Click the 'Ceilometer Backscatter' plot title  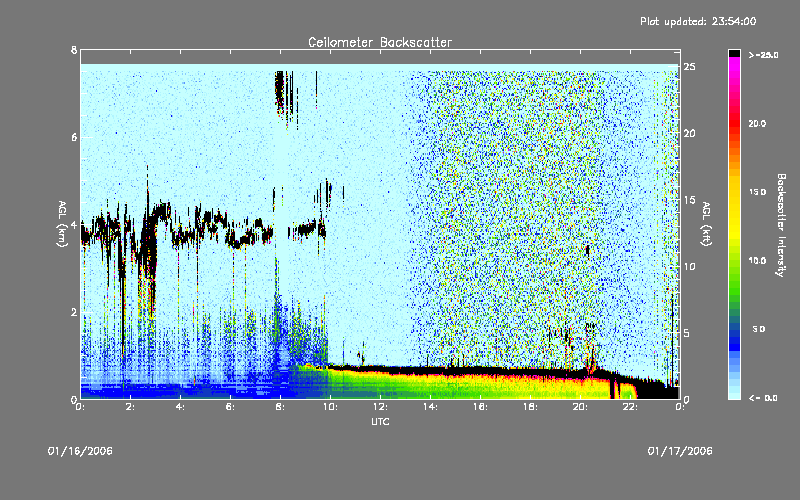click(380, 42)
